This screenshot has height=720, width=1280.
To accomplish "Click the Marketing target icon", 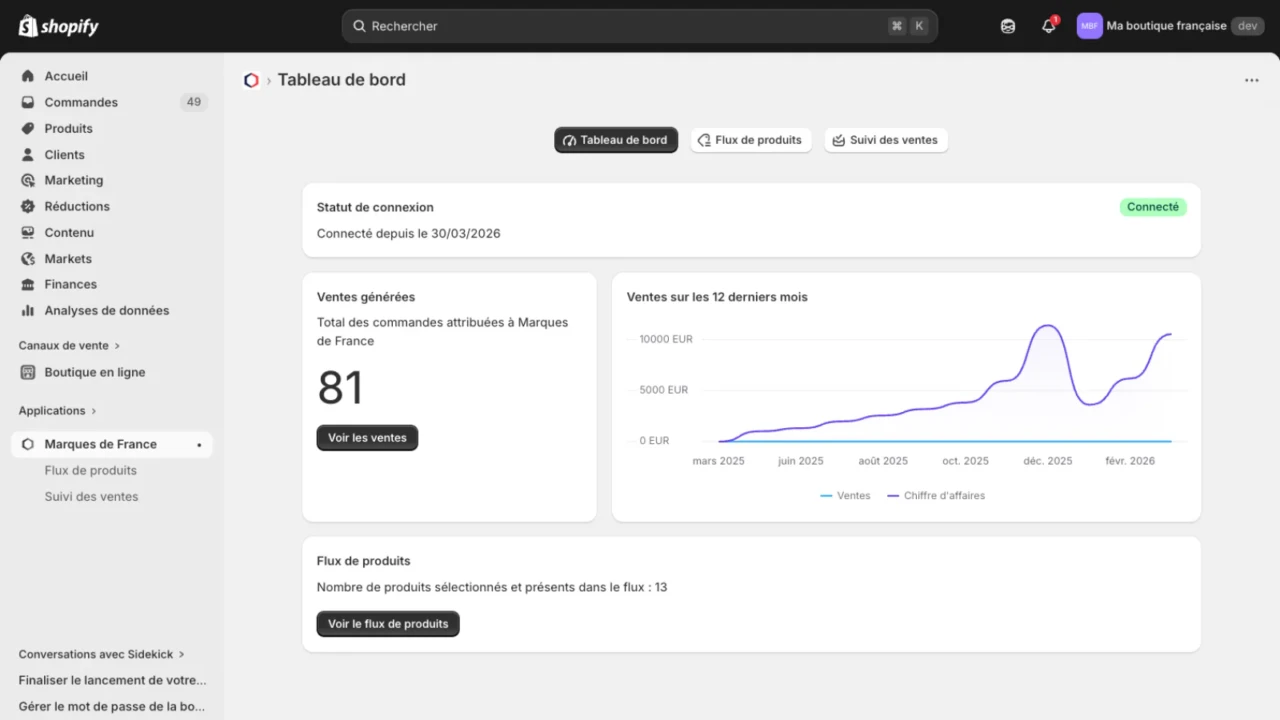I will (28, 180).
